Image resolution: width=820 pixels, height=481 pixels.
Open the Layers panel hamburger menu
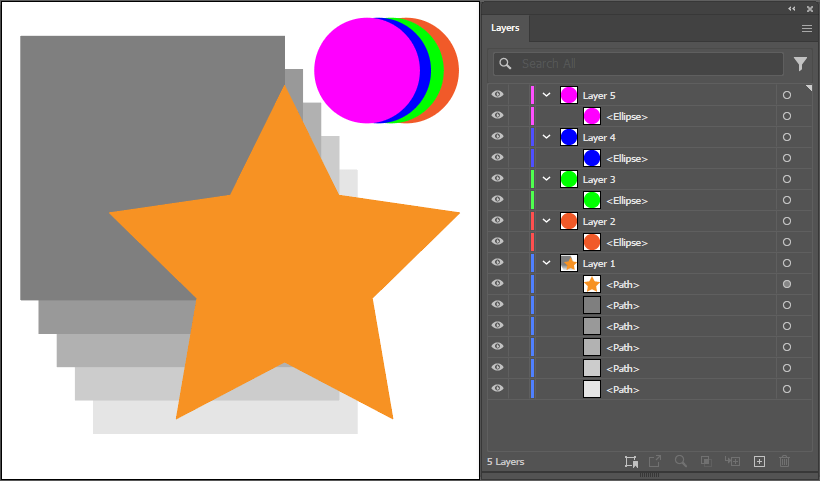(x=806, y=28)
